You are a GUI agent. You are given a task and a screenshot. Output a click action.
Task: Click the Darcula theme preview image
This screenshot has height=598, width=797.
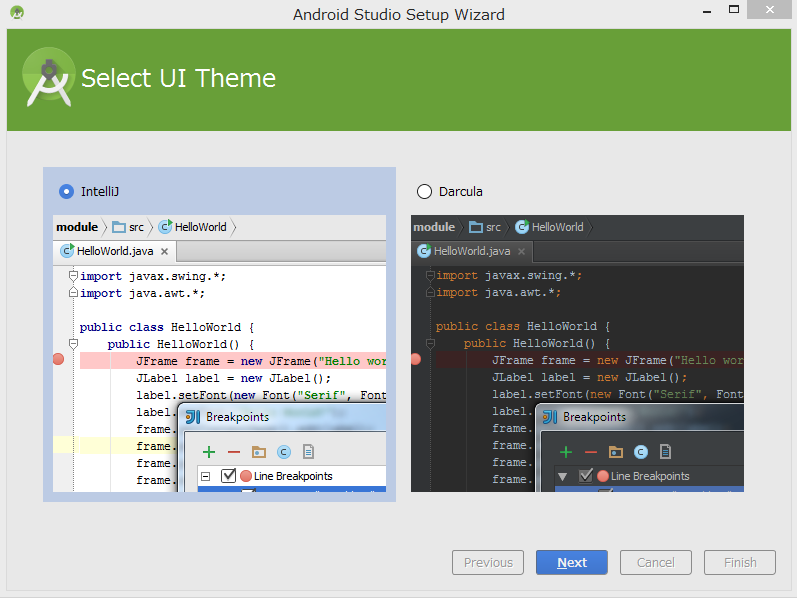pyautogui.click(x=577, y=353)
